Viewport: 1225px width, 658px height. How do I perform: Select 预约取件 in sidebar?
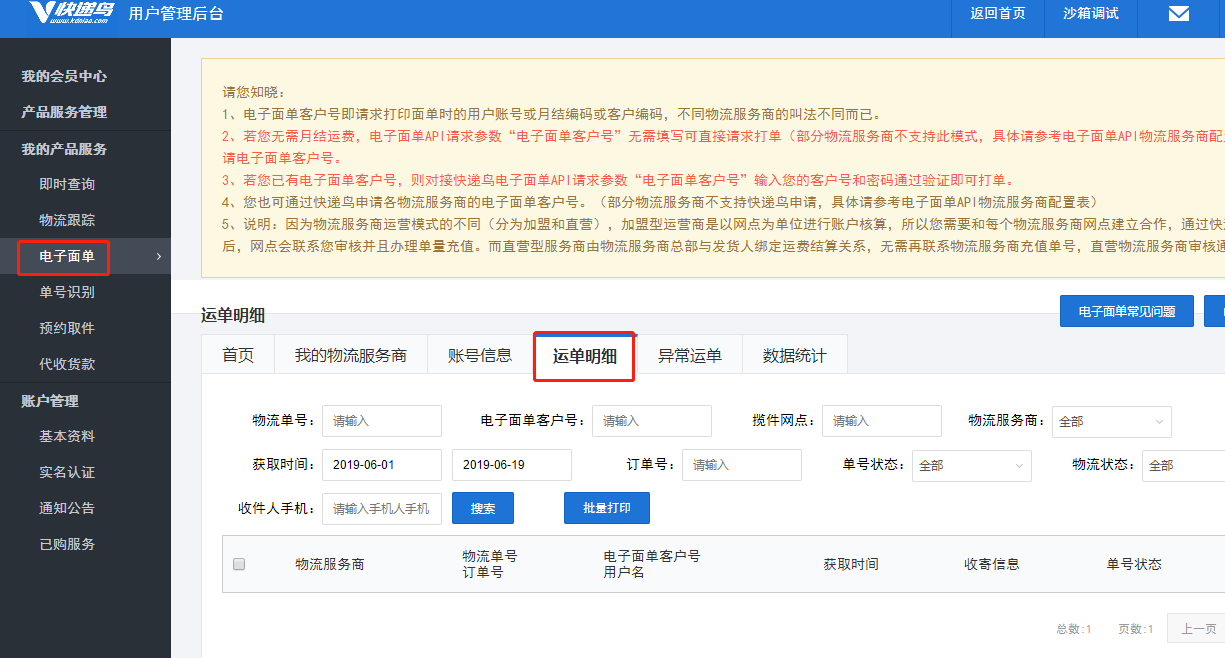click(x=67, y=328)
